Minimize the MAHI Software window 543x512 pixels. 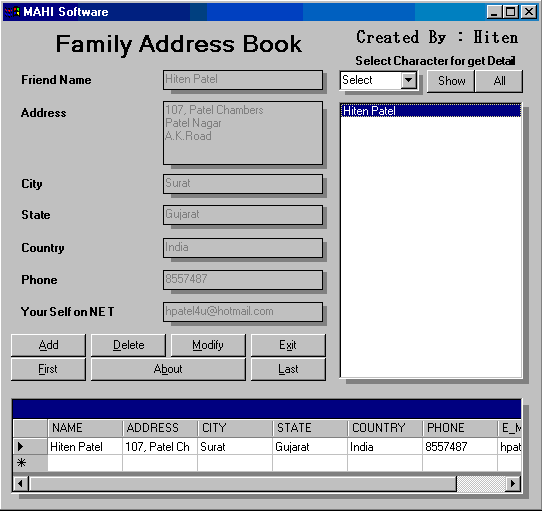(x=494, y=12)
